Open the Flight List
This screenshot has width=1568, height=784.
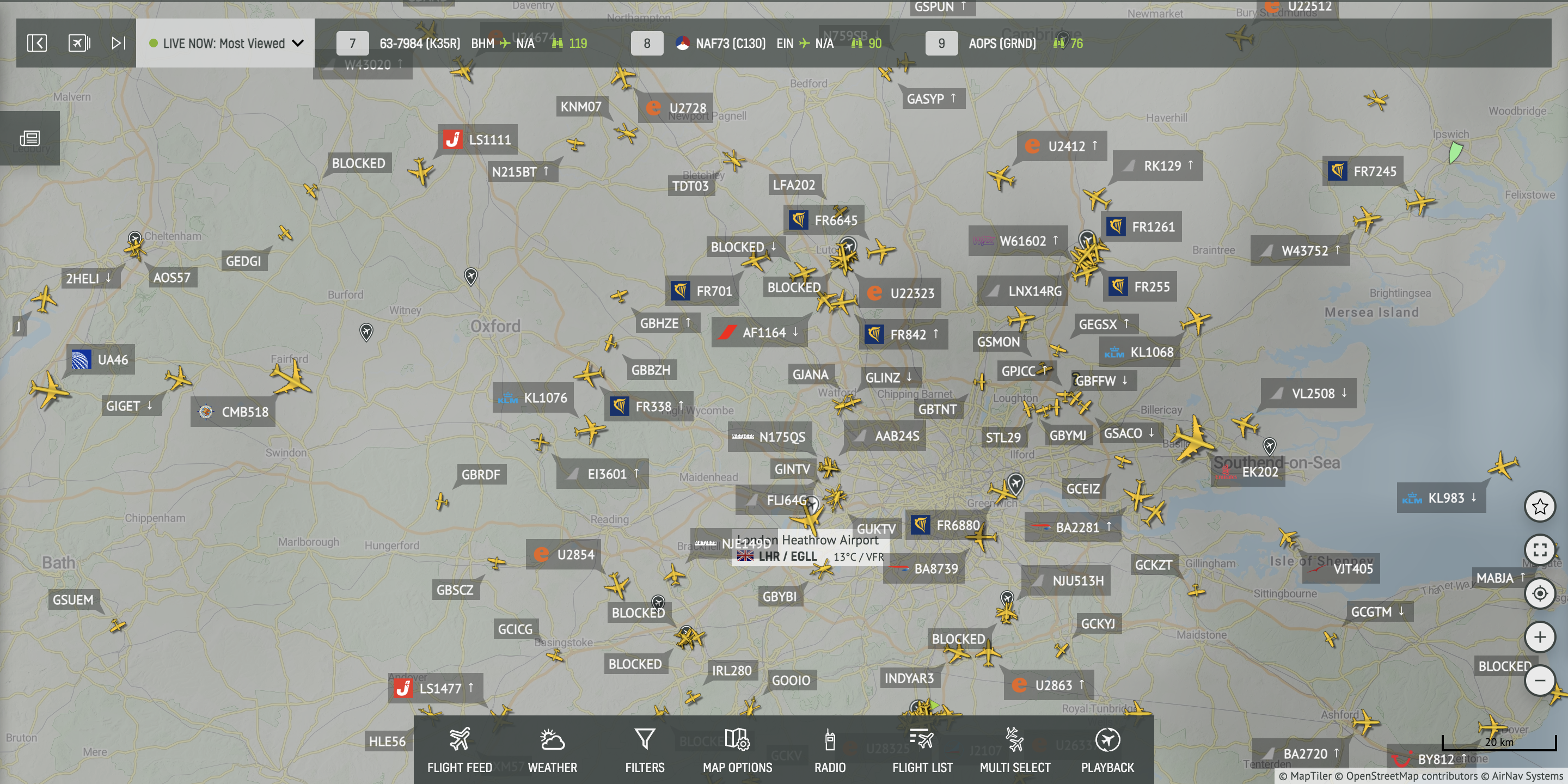[922, 750]
